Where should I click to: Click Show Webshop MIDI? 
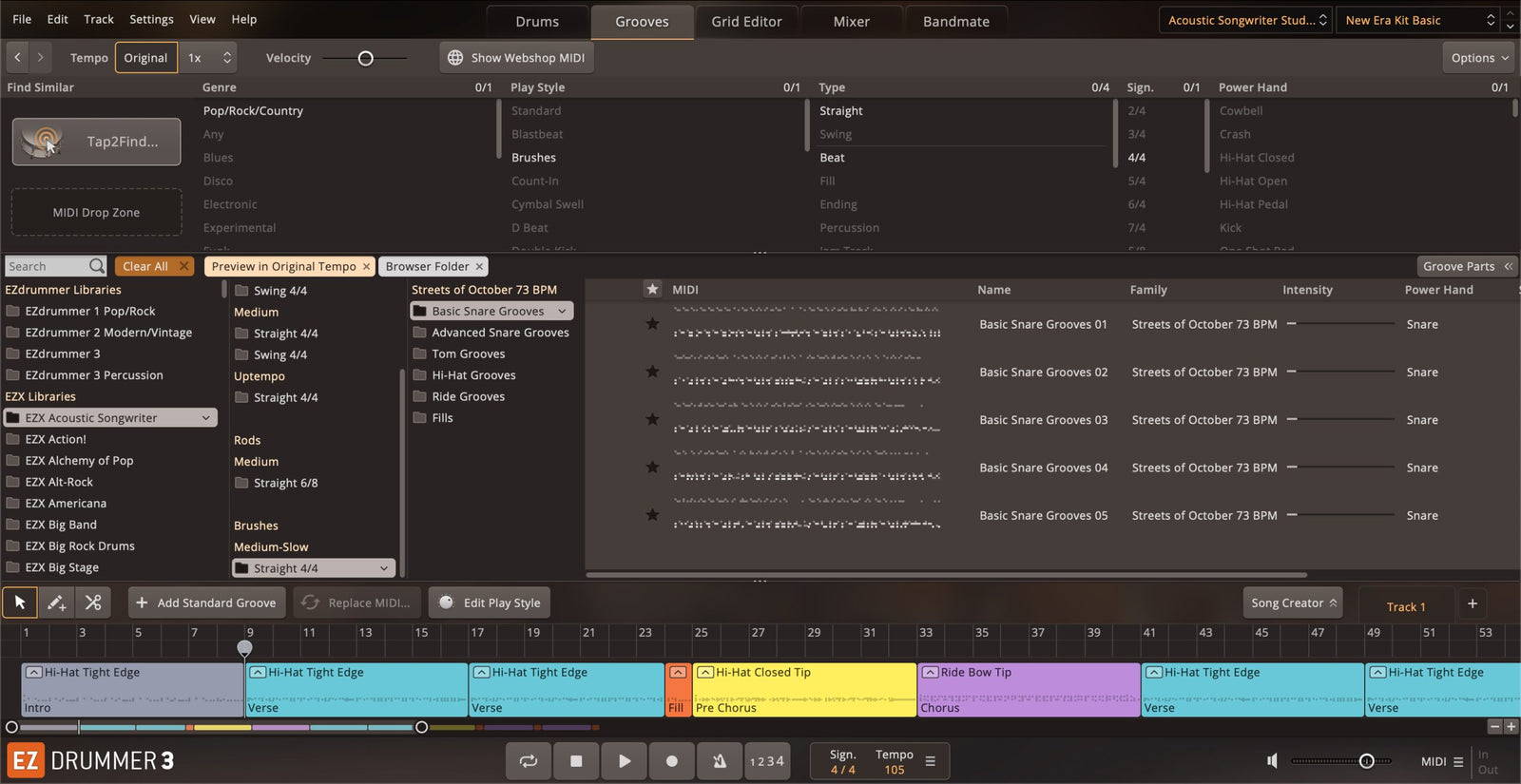pyautogui.click(x=516, y=58)
